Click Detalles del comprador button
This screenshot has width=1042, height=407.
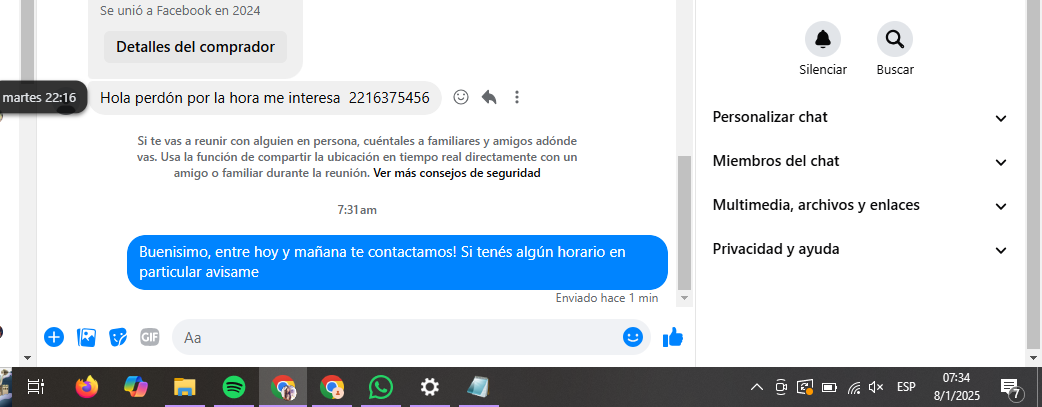[195, 47]
